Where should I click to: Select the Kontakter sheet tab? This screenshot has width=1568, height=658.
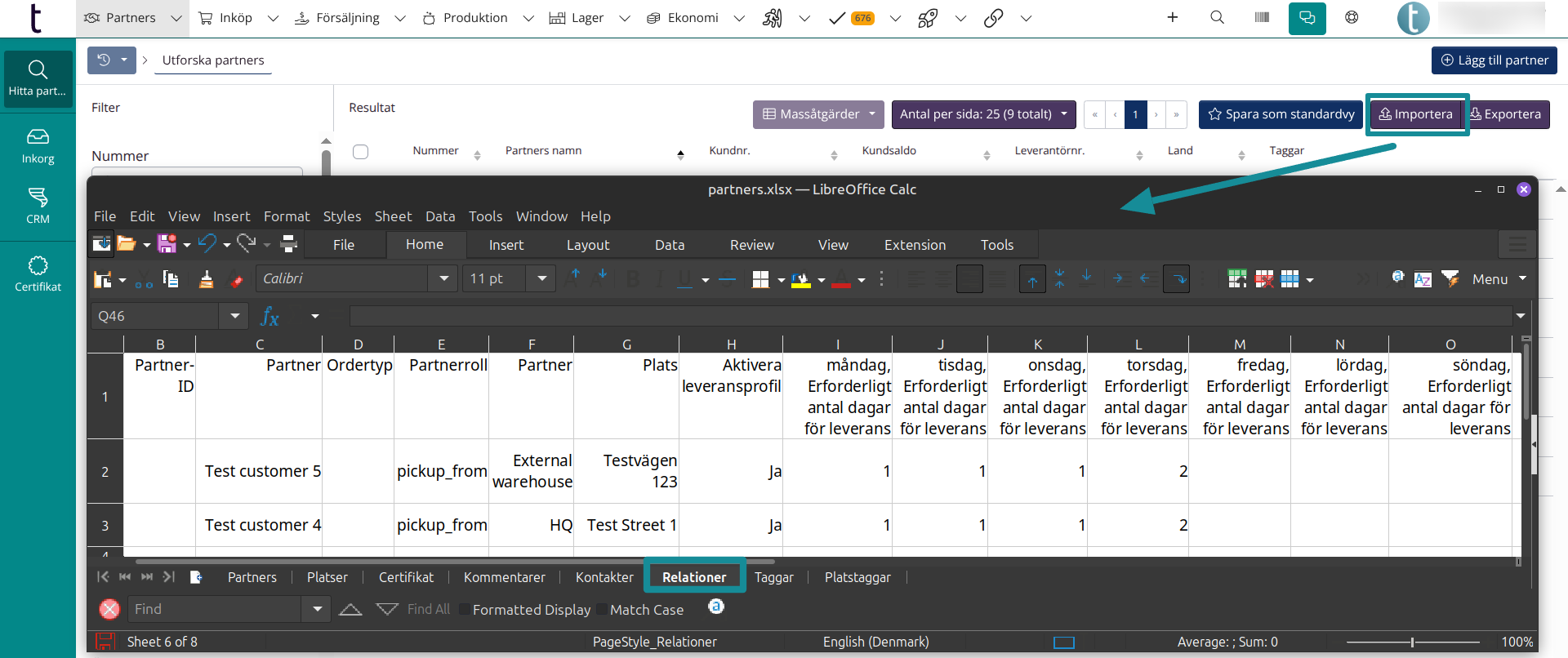(x=604, y=577)
